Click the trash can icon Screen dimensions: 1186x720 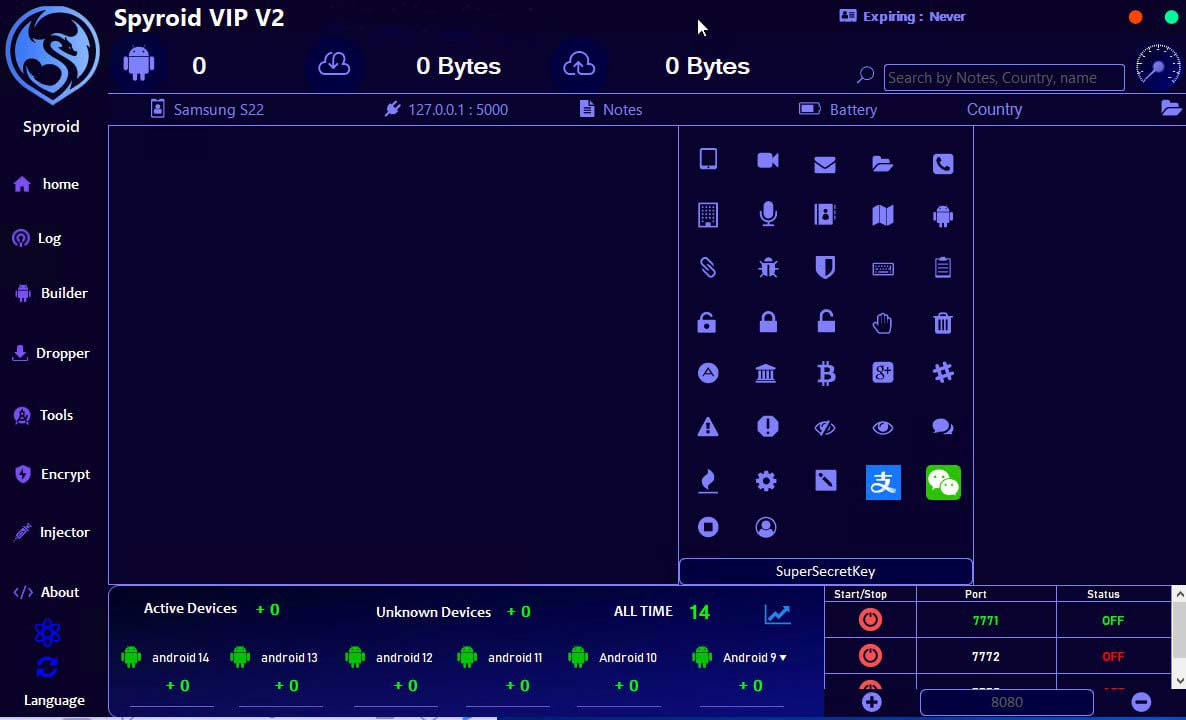point(942,322)
